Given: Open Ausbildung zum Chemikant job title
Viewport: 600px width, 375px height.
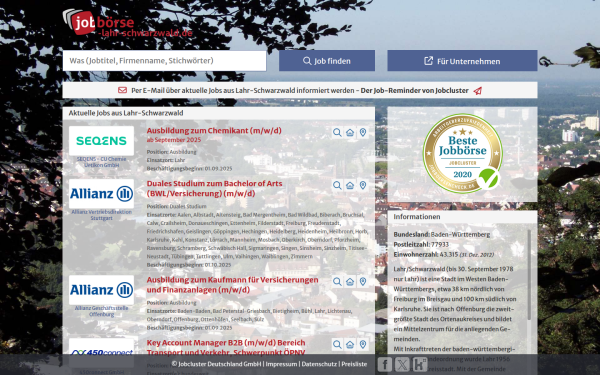Looking at the screenshot, I should pyautogui.click(x=214, y=130).
